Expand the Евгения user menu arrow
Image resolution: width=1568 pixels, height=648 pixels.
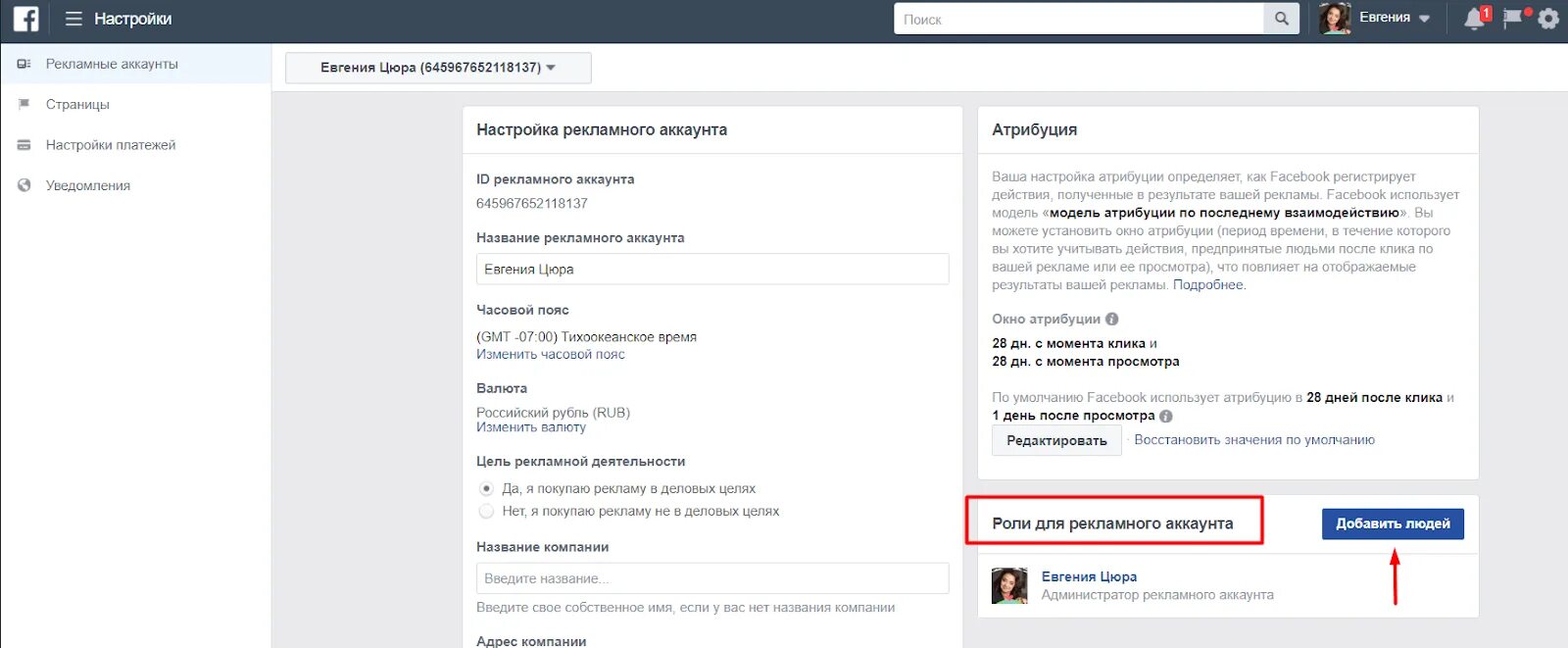click(1424, 19)
